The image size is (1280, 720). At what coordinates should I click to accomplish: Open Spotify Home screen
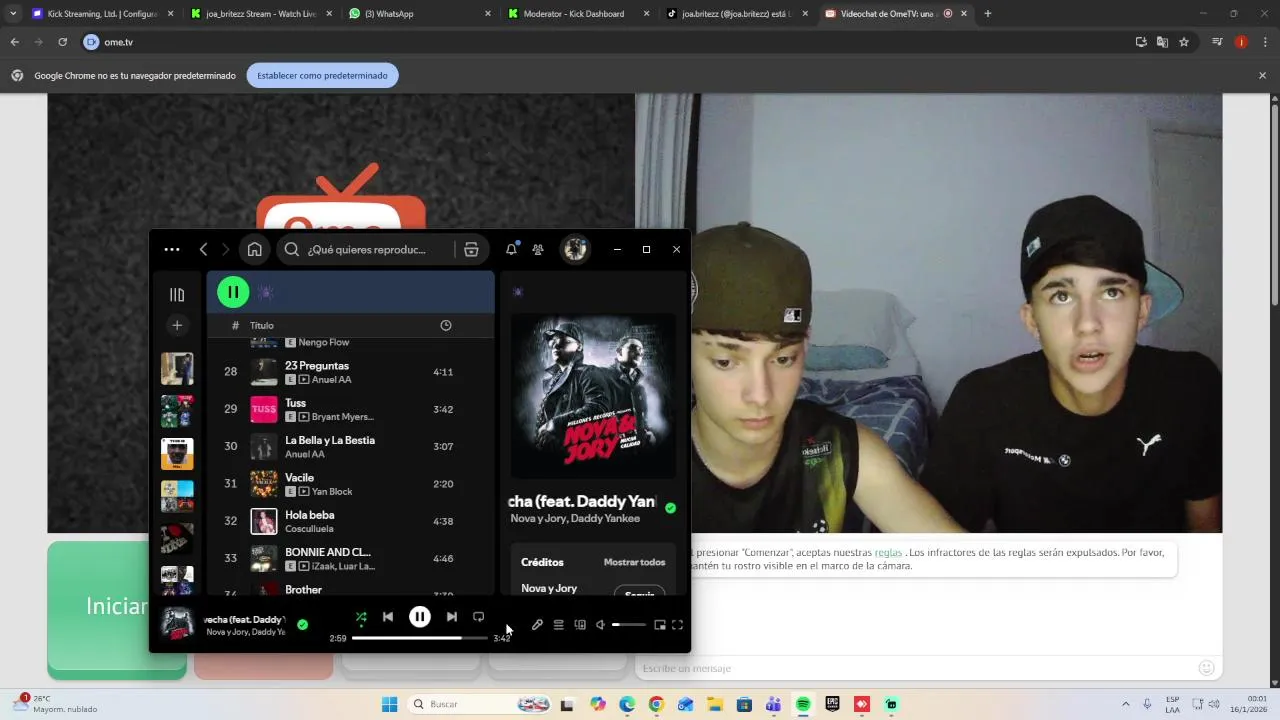255,250
